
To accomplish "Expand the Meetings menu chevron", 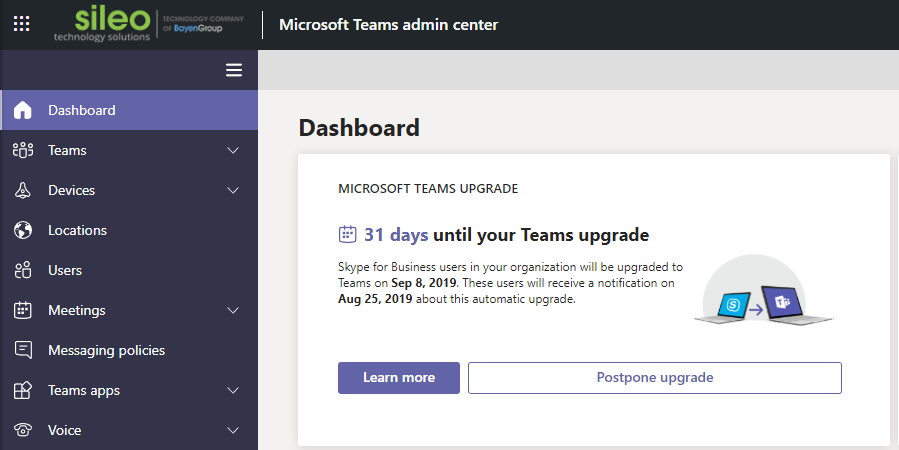I will coord(233,310).
